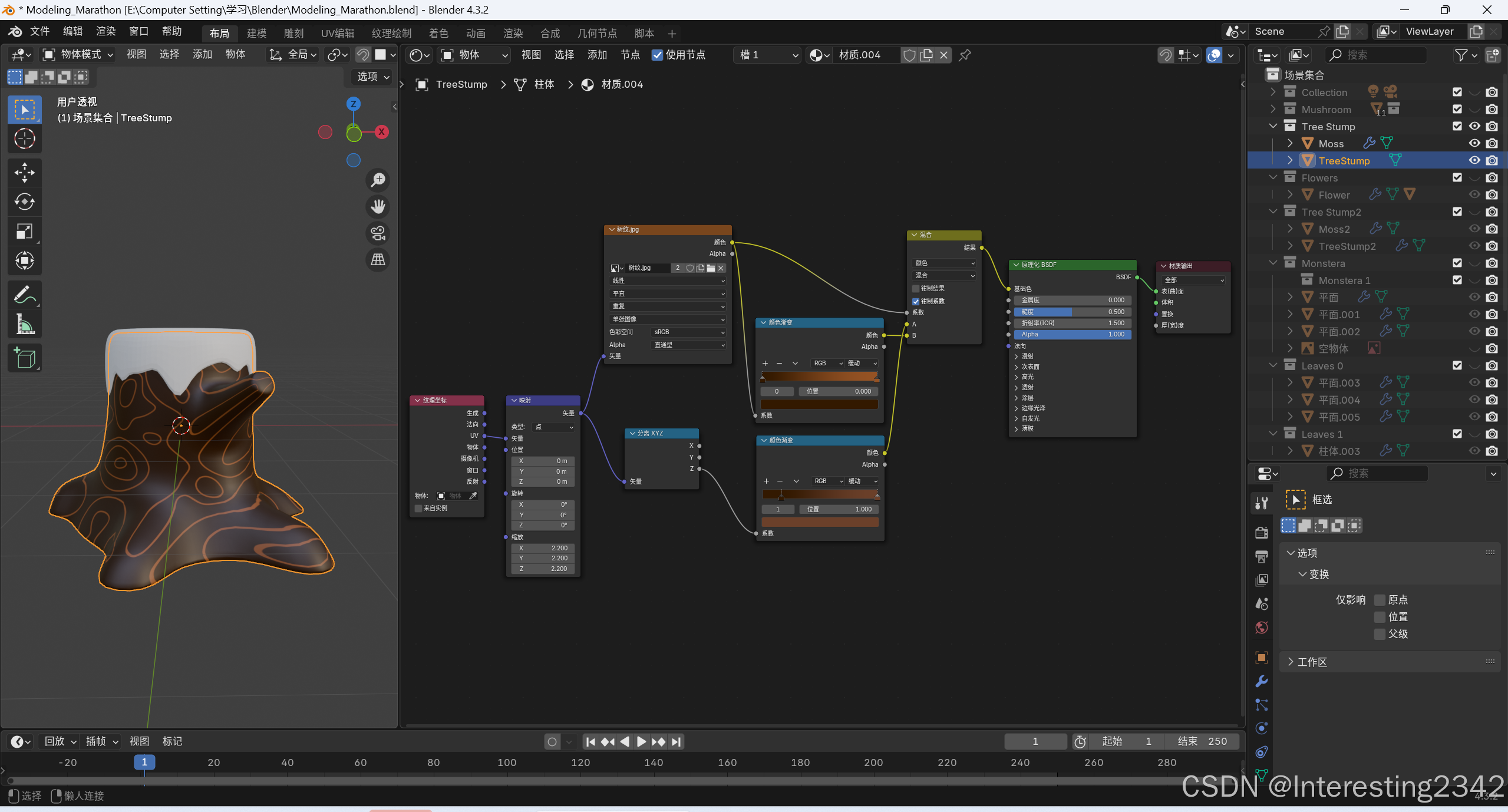Uncheck the 使用节点 checkbox
Viewport: 1508px width, 812px height.
click(657, 55)
